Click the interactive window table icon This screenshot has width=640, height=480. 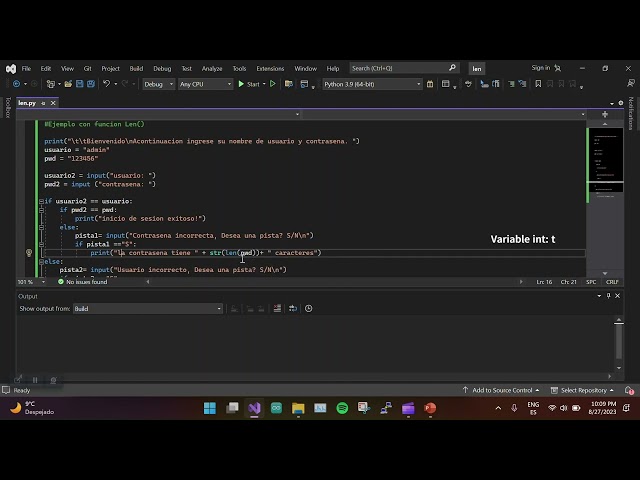click(445, 84)
